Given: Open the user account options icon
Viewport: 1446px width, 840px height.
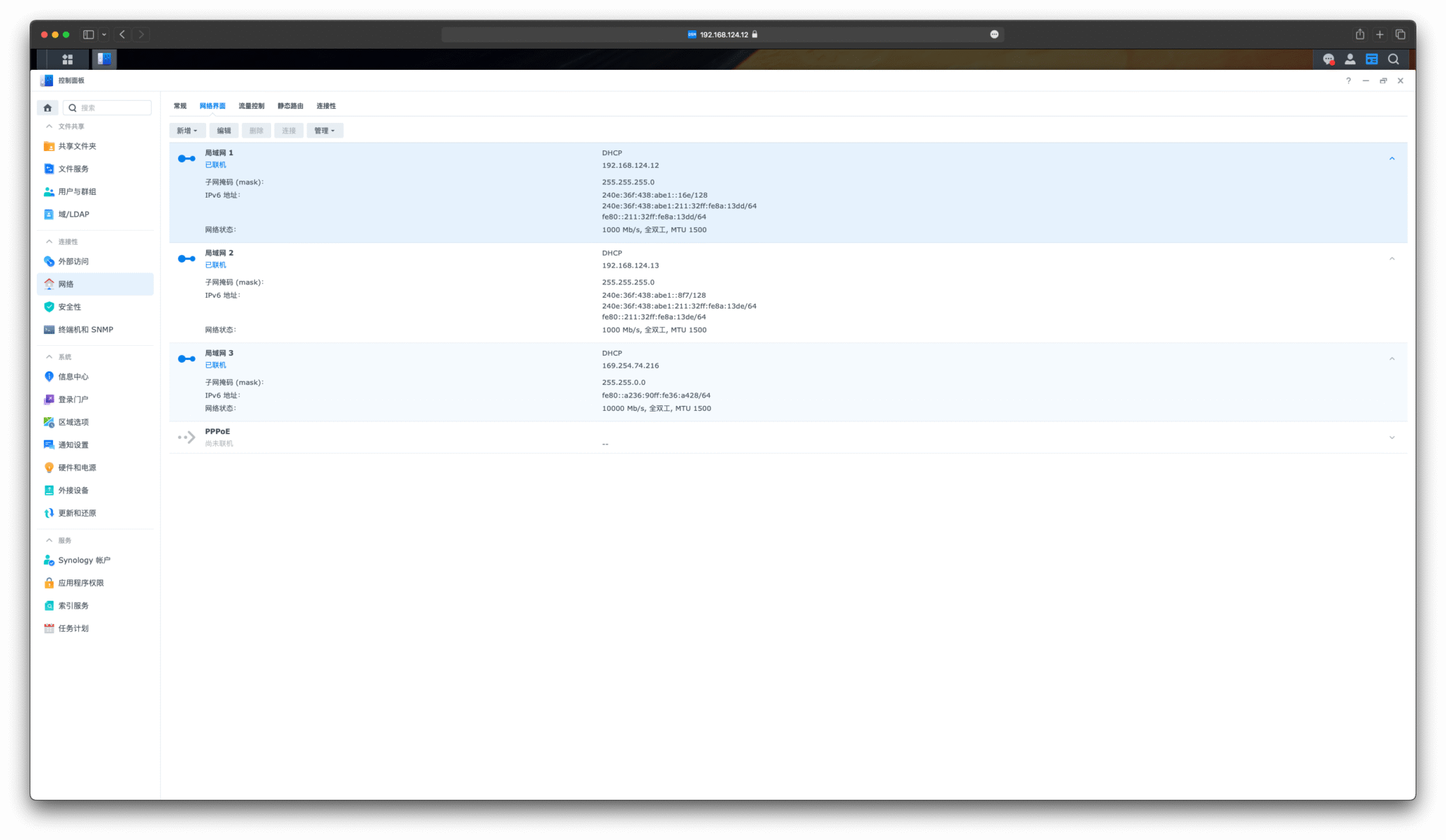Looking at the screenshot, I should [x=1350, y=59].
